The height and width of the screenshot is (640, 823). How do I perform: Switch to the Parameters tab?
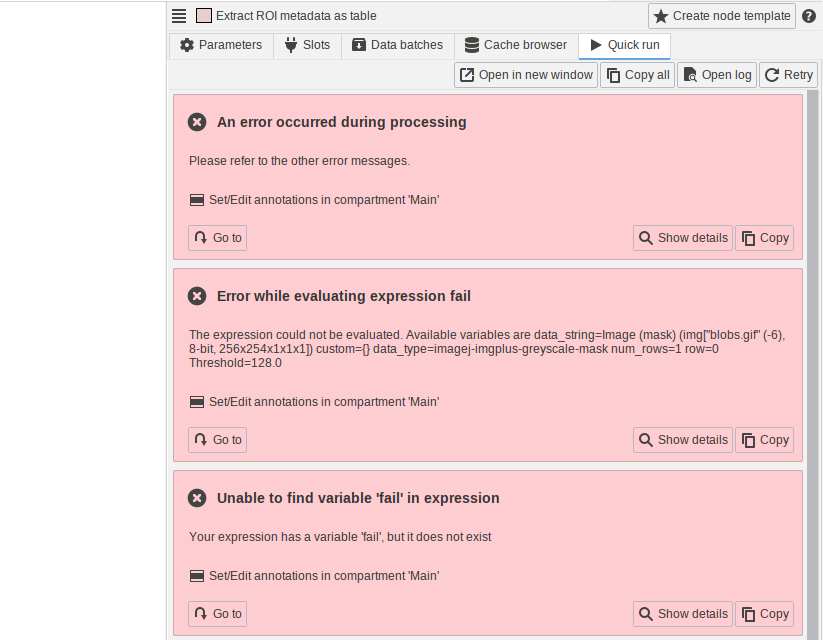[x=220, y=45]
